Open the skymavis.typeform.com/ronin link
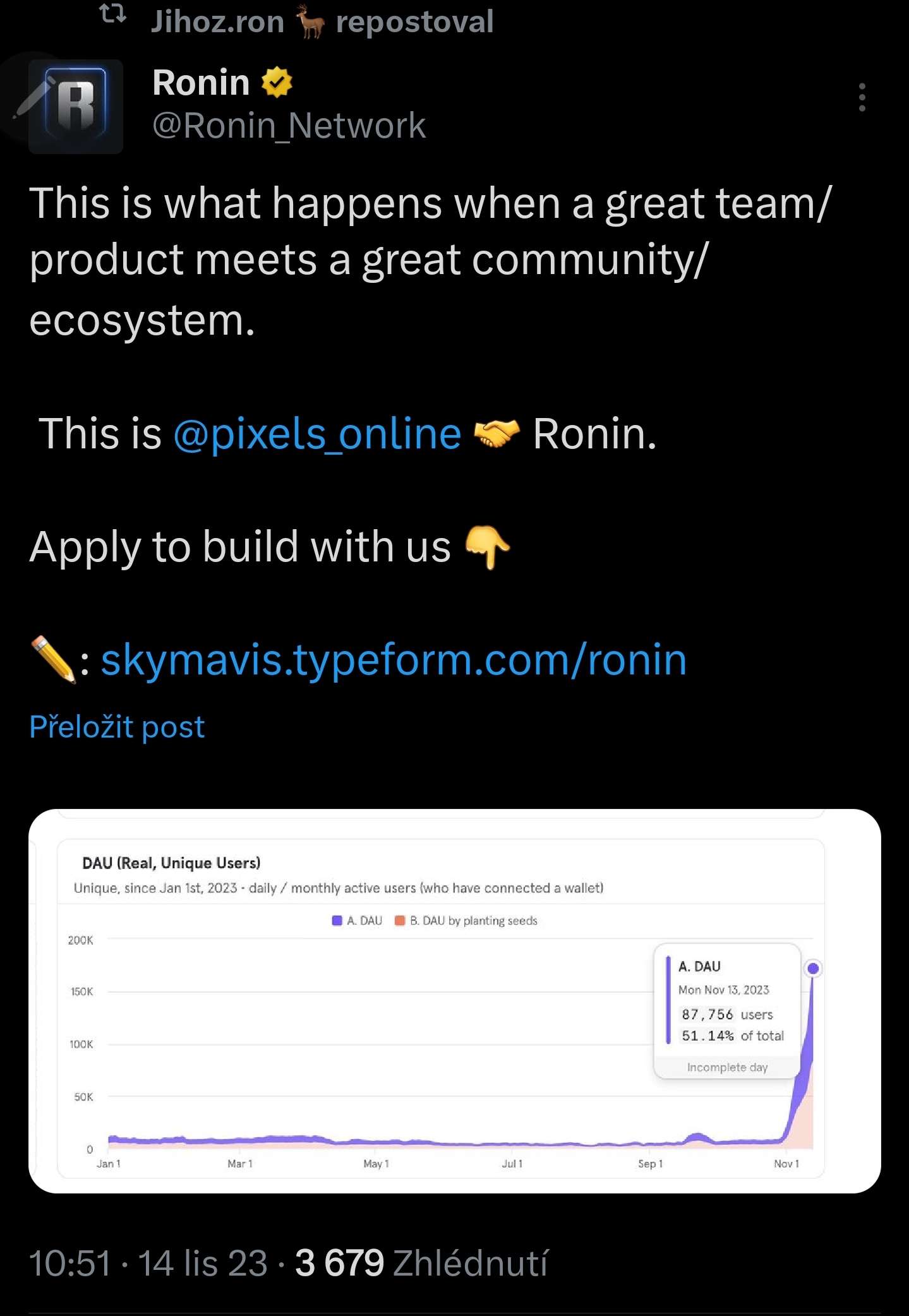Viewport: 909px width, 1316px height. [393, 660]
